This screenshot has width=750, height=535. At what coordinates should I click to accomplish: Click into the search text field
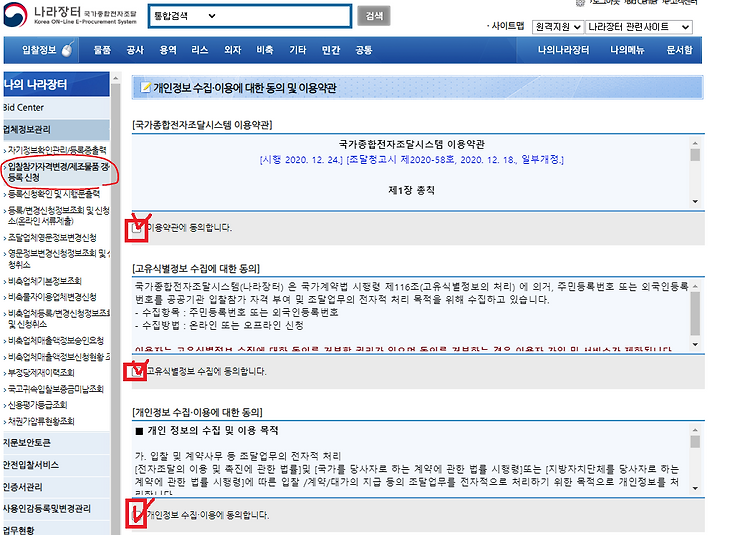pyautogui.click(x=284, y=16)
